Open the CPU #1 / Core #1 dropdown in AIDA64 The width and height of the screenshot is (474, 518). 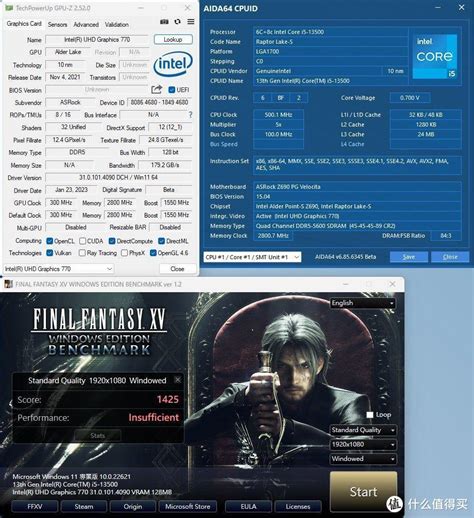coord(252,257)
